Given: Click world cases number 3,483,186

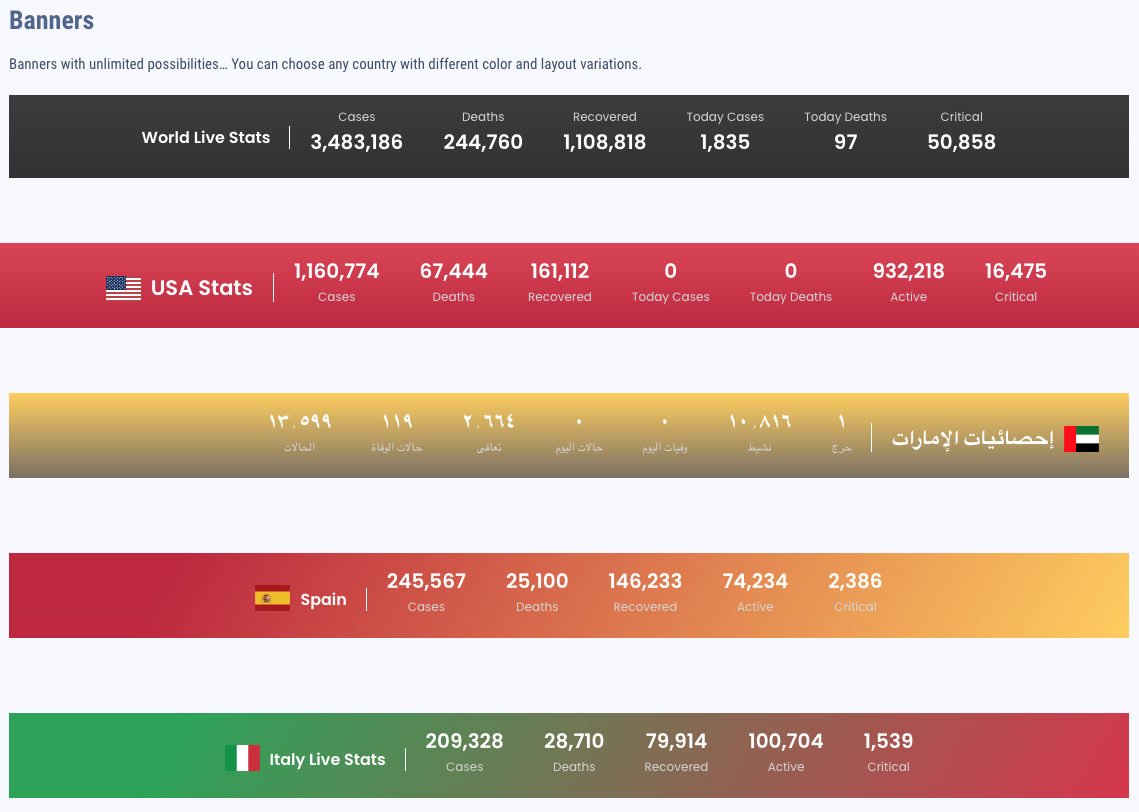Looking at the screenshot, I should click(x=356, y=142).
